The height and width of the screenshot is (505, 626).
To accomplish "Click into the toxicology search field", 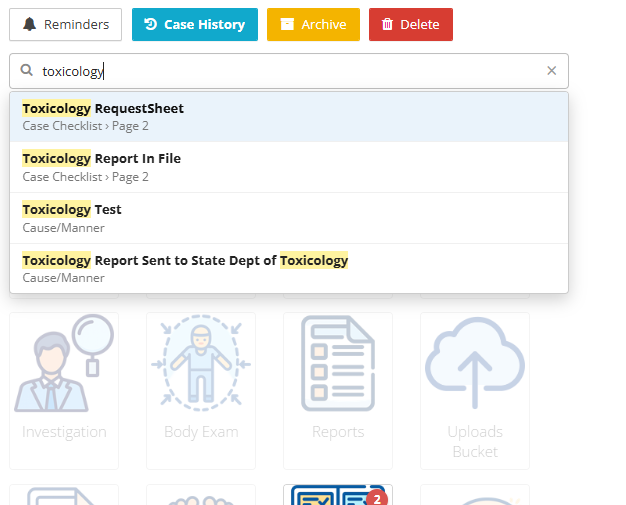I will 289,71.
